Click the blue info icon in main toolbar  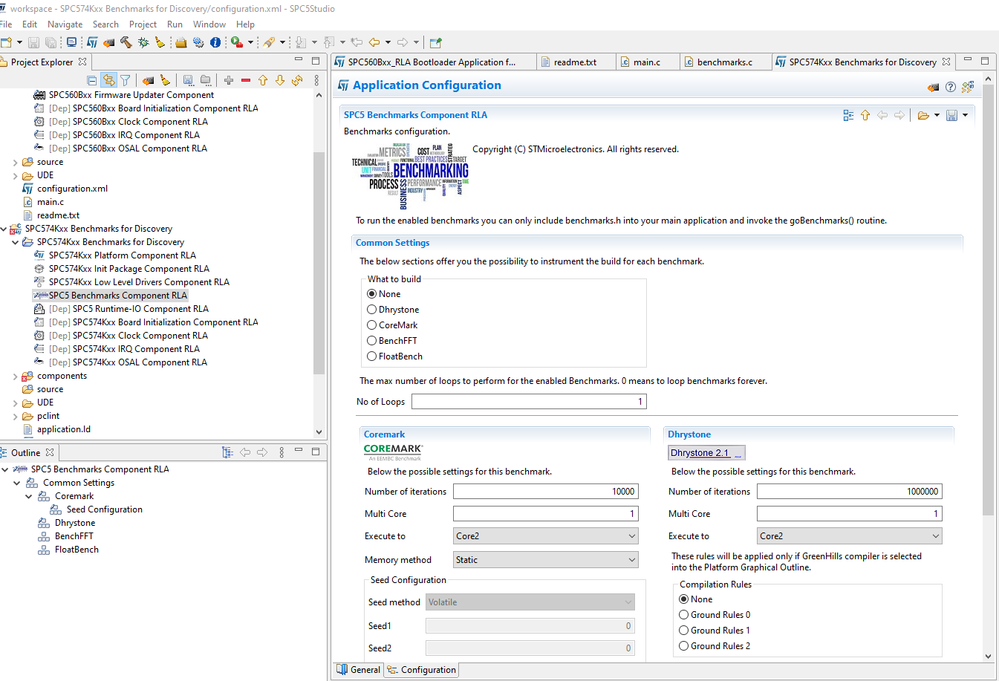215,43
